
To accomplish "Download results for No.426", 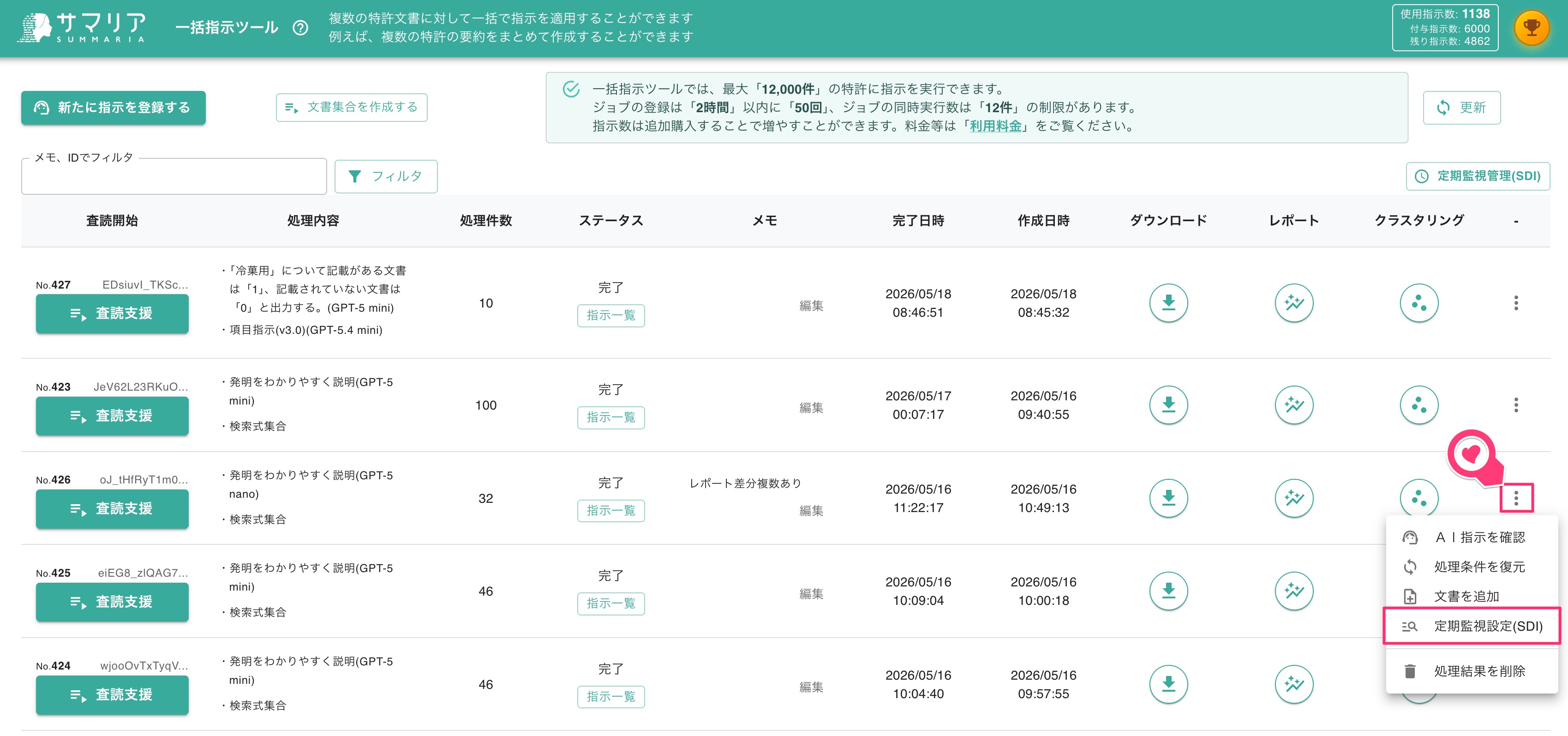I will (1168, 498).
